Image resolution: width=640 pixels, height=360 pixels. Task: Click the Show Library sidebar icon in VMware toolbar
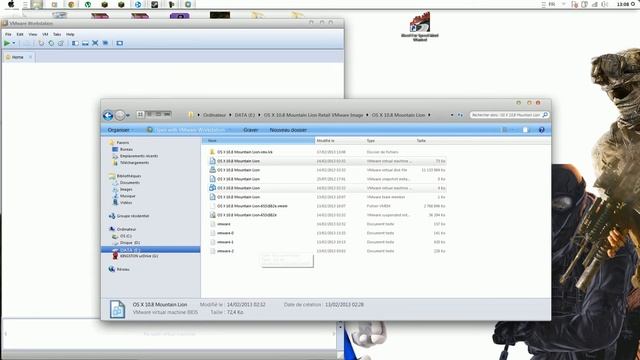click(x=75, y=43)
